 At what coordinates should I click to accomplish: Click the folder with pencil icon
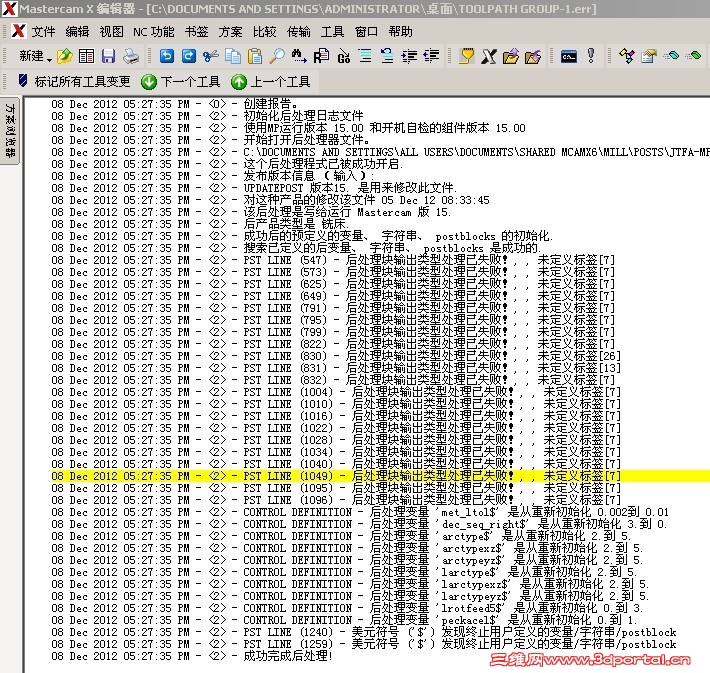click(x=533, y=56)
